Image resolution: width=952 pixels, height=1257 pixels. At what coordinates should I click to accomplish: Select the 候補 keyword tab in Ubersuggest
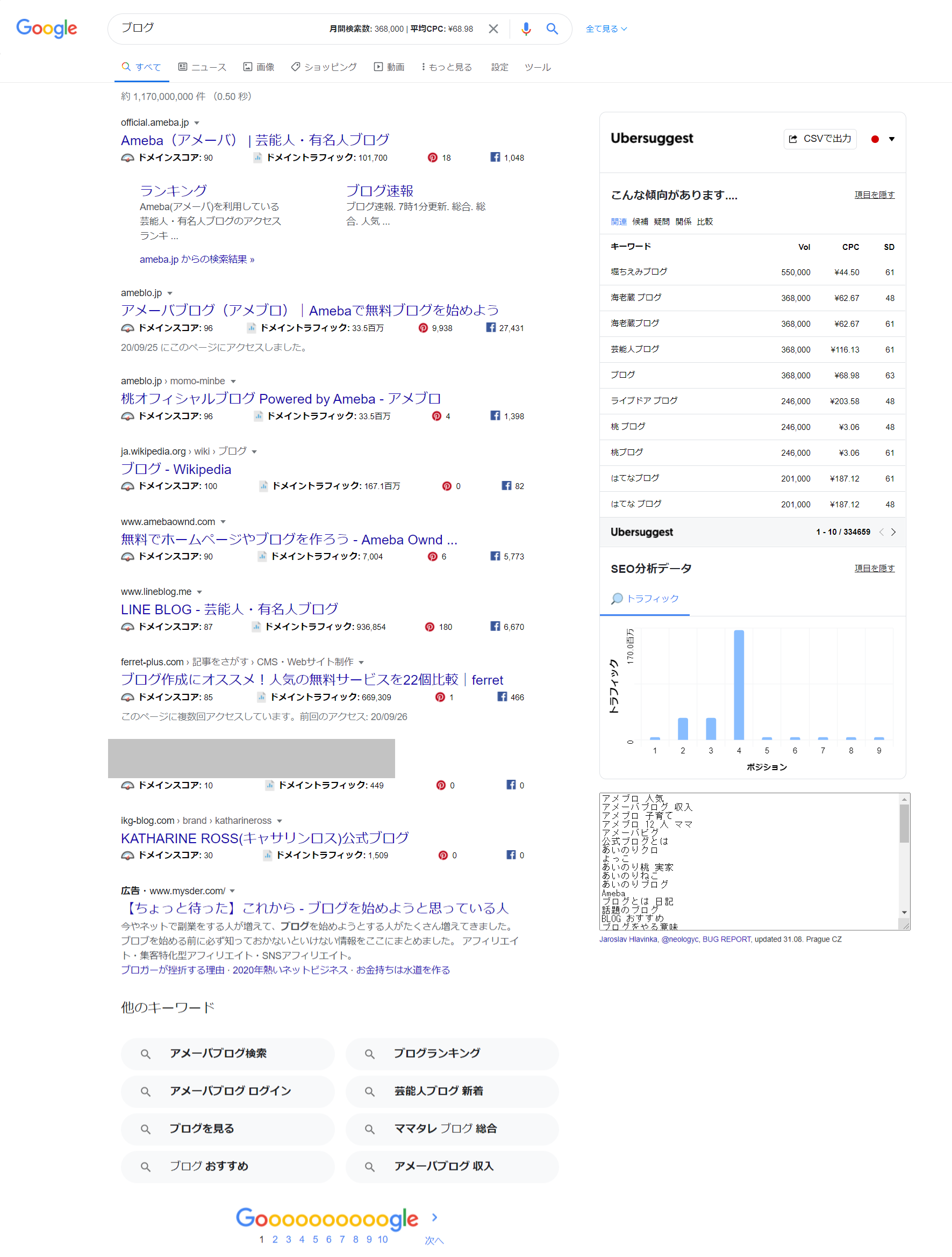pyautogui.click(x=640, y=221)
